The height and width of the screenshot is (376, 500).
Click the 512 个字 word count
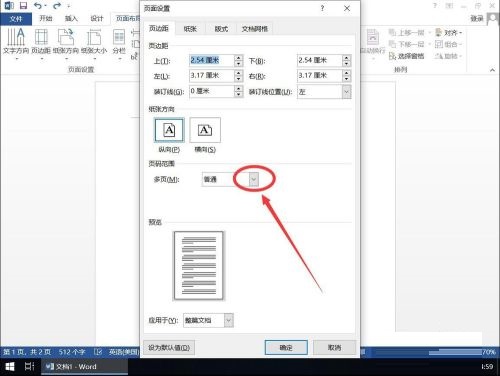(x=72, y=352)
